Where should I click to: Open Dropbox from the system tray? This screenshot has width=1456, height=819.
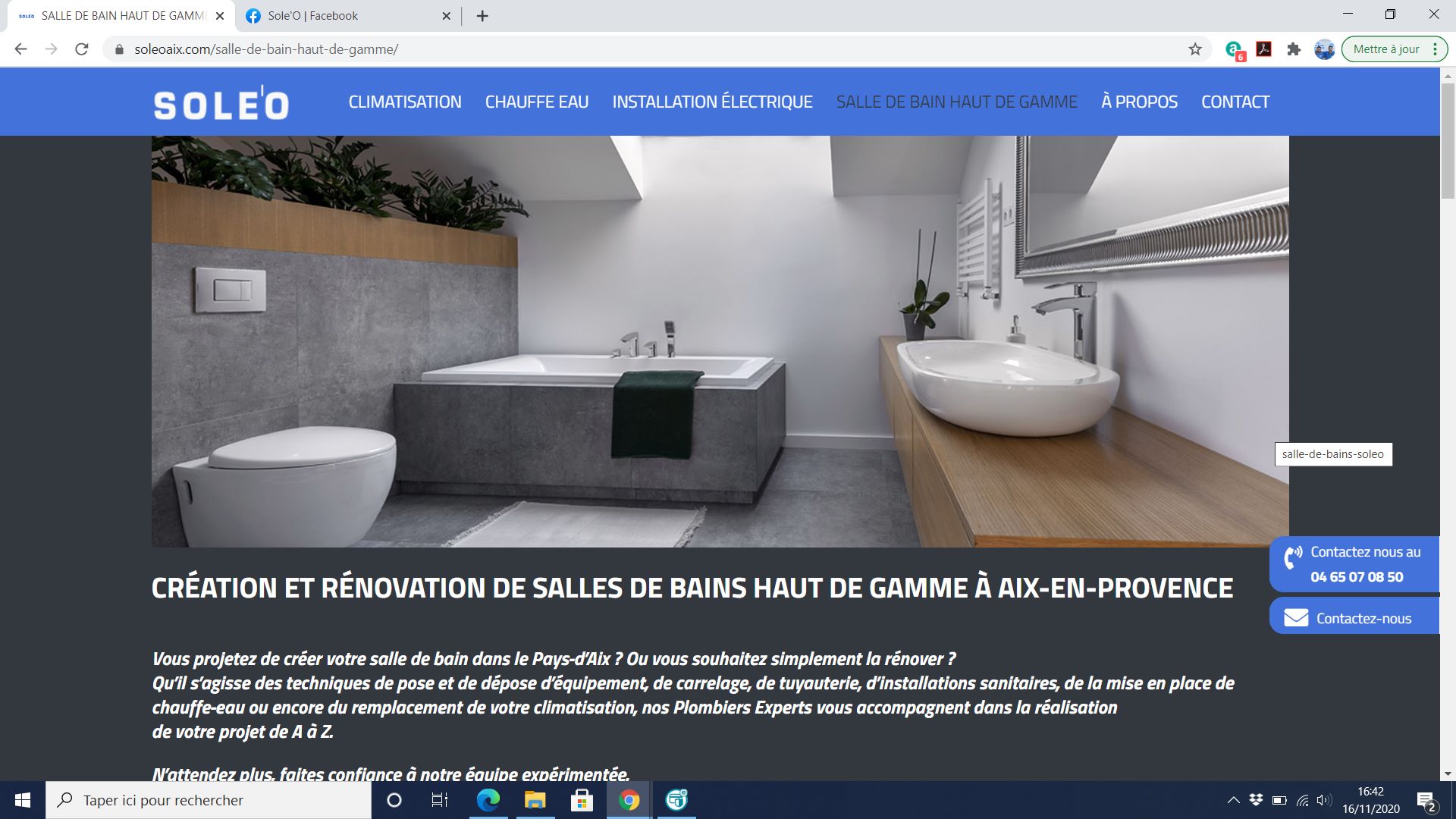coord(1256,800)
